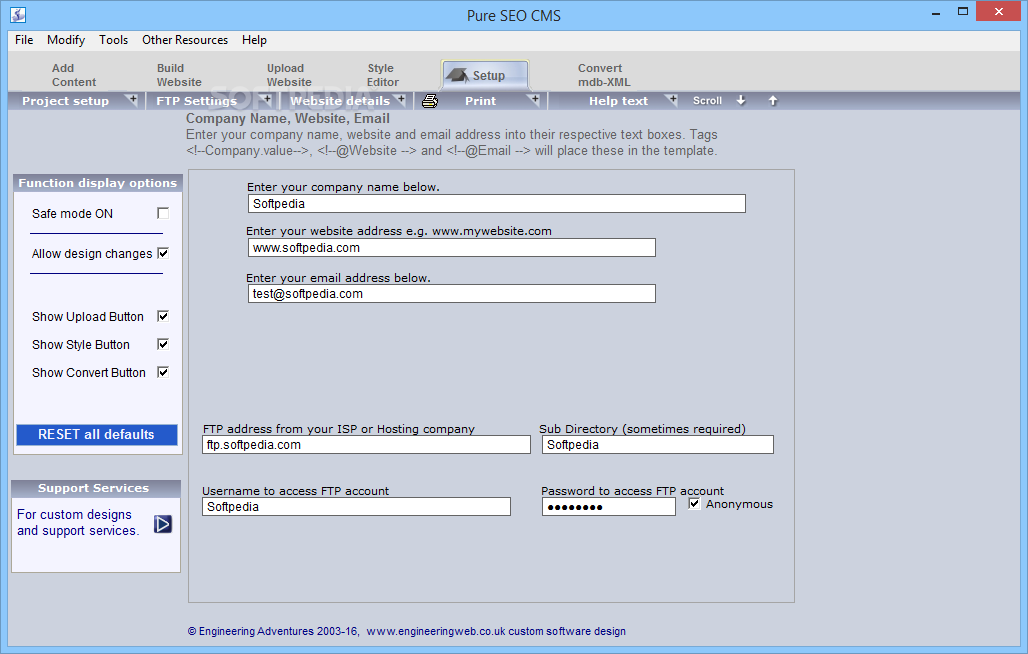The height and width of the screenshot is (654, 1028).
Task: Expand FTP Settings section arrow
Action: coord(267,100)
